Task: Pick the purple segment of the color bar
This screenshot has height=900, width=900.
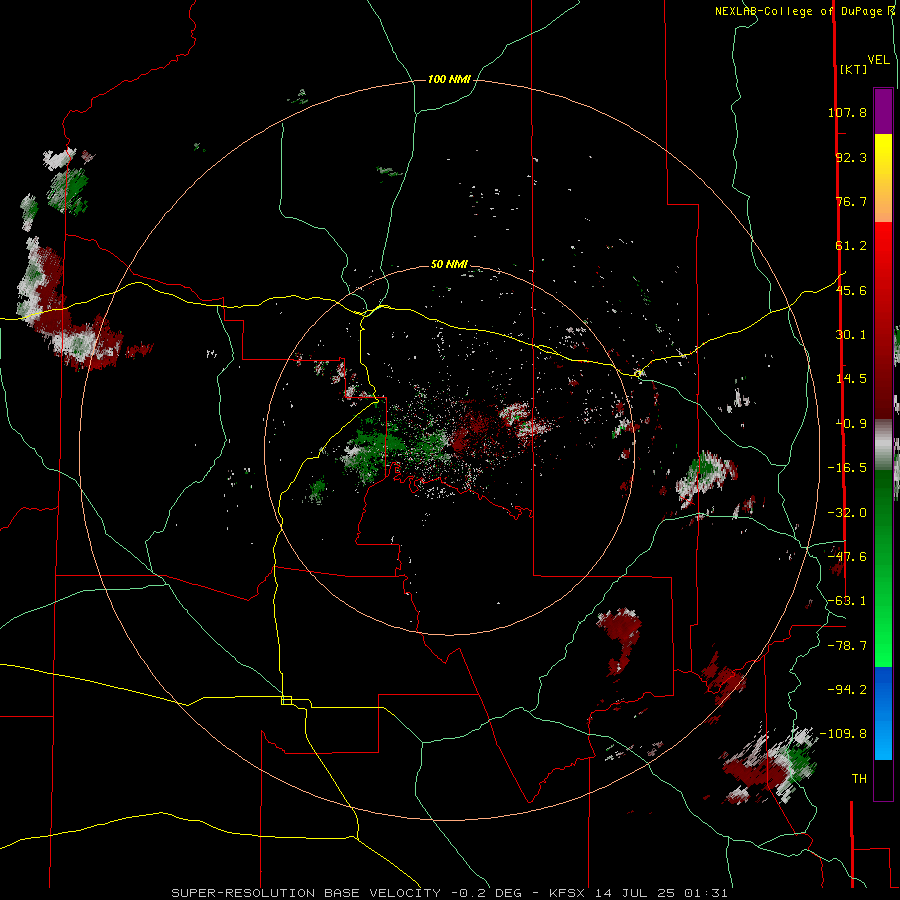Action: [x=883, y=111]
